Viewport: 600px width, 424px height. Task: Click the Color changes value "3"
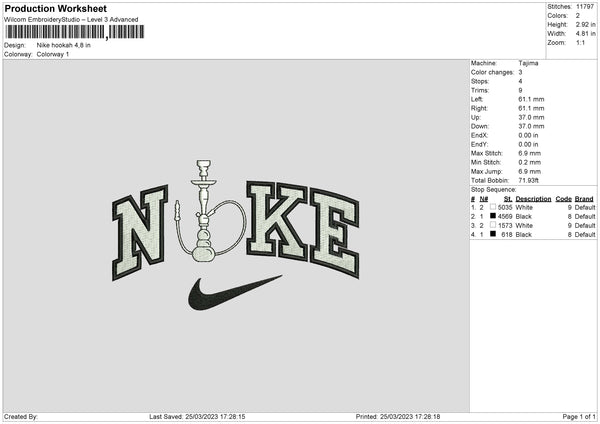pyautogui.click(x=520, y=72)
